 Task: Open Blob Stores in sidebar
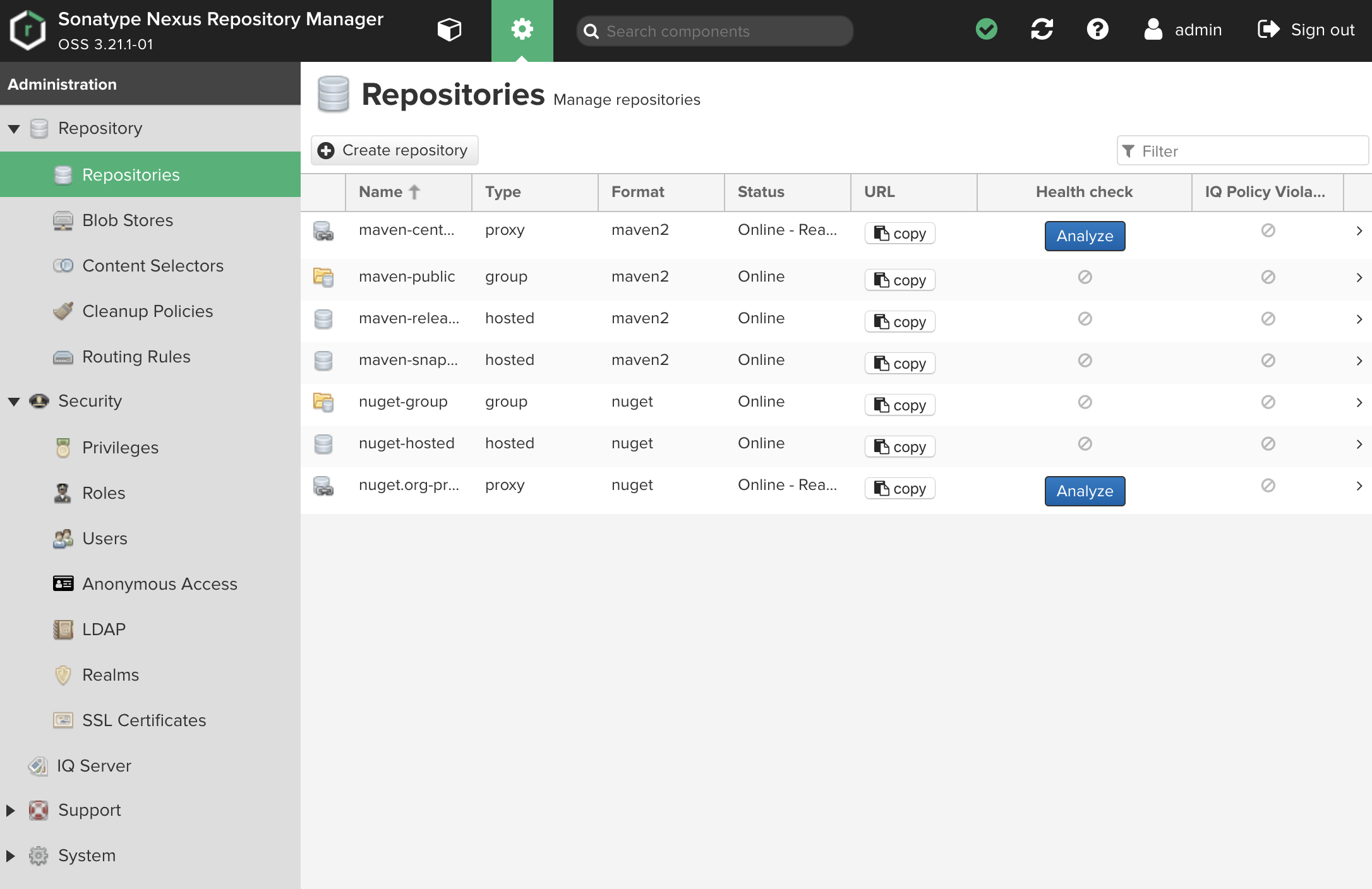[127, 220]
